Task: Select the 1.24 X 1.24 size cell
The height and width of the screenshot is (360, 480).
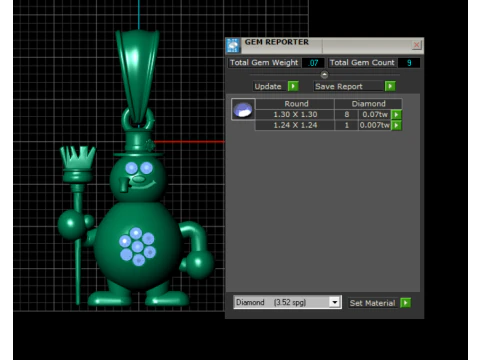Action: click(x=295, y=125)
